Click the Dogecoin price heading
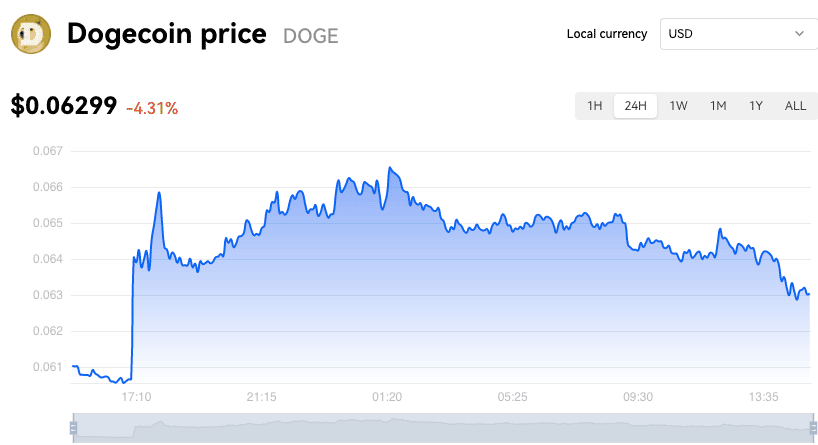818x445 pixels. [x=166, y=34]
